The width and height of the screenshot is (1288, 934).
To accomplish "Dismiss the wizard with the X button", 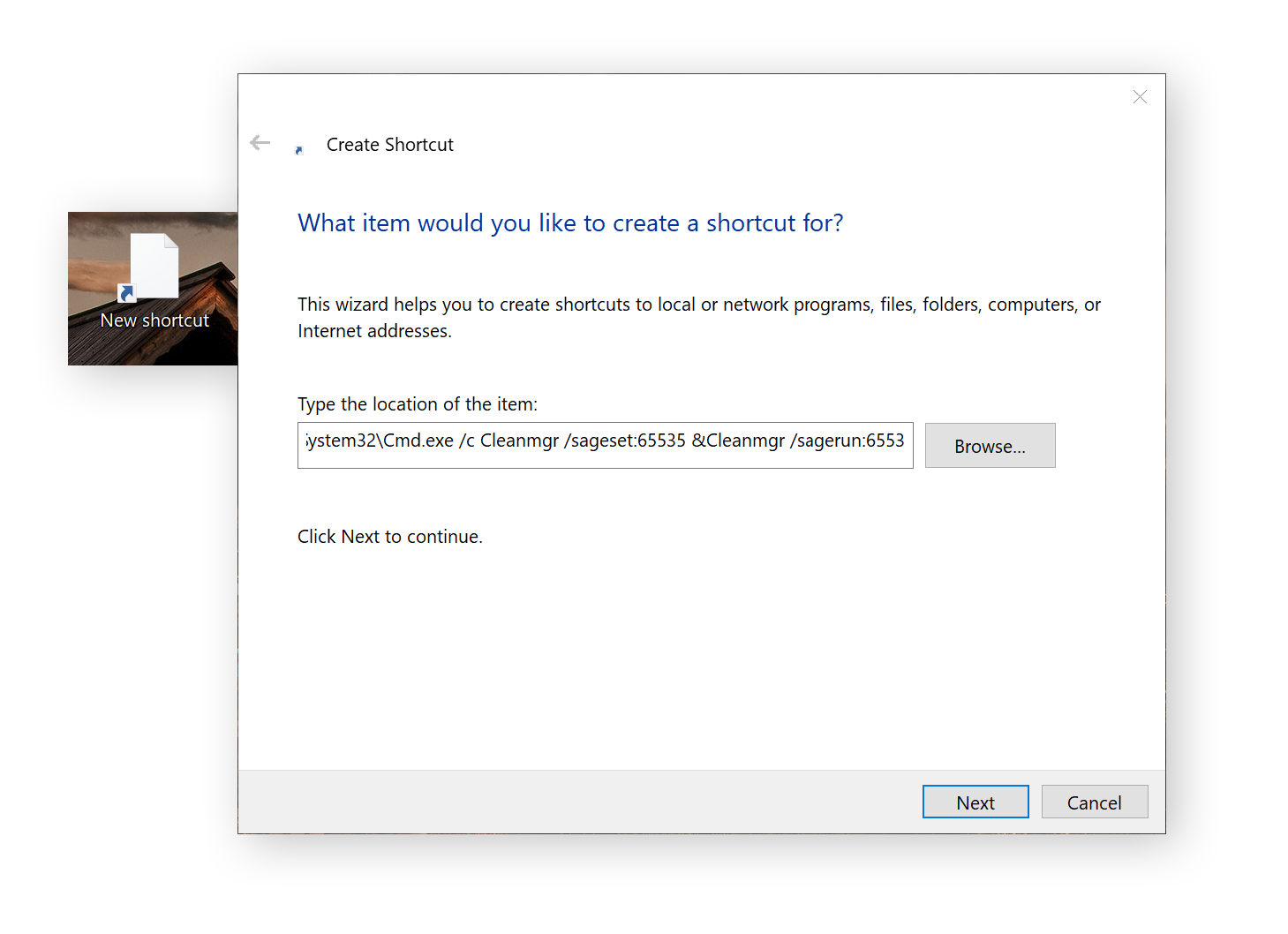I will click(x=1140, y=97).
